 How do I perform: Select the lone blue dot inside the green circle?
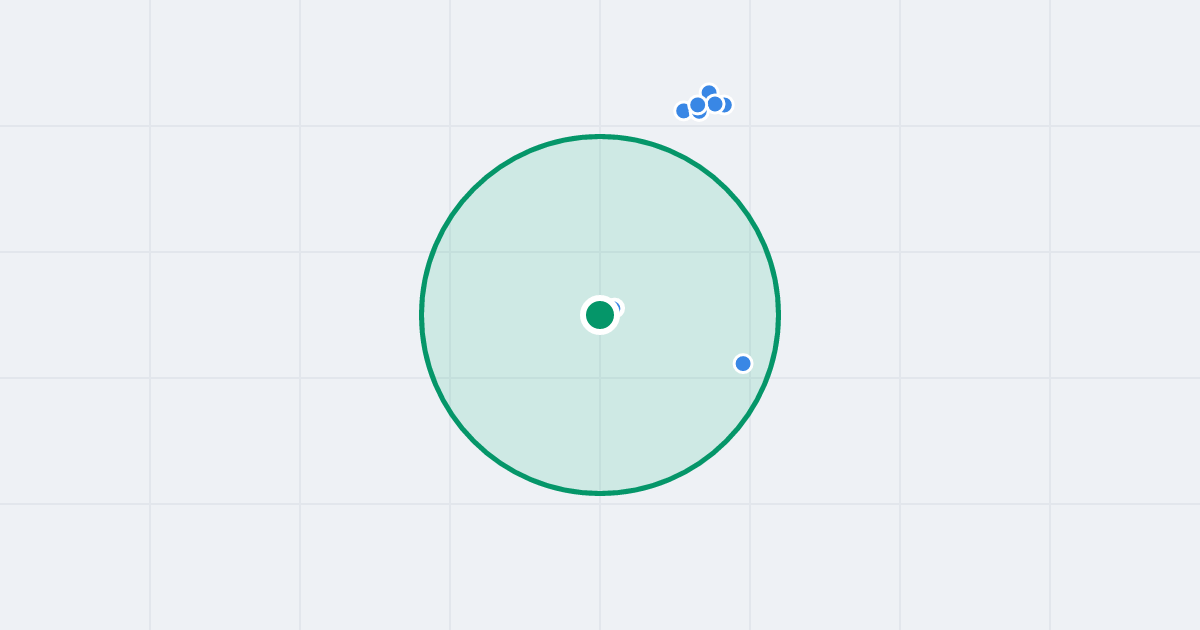click(743, 363)
